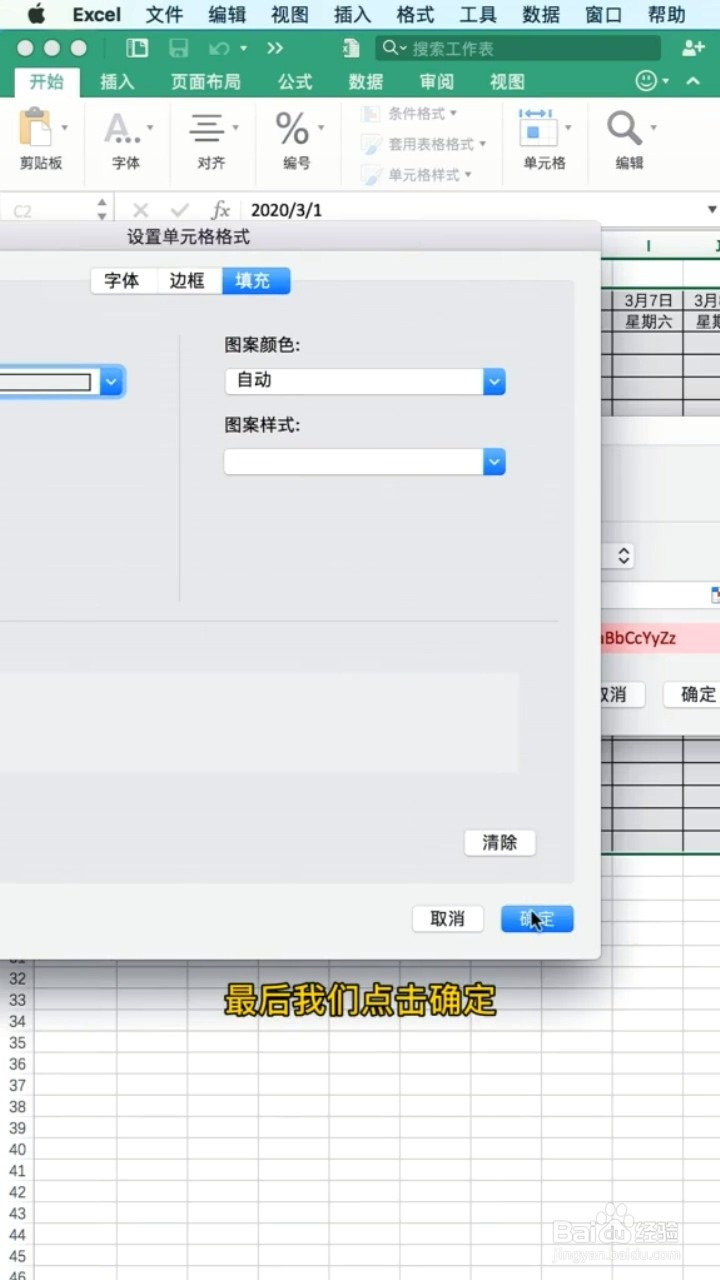Image resolution: width=720 pixels, height=1280 pixels.
Task: Switch to the 审阅 ribbon tab
Action: point(436,82)
